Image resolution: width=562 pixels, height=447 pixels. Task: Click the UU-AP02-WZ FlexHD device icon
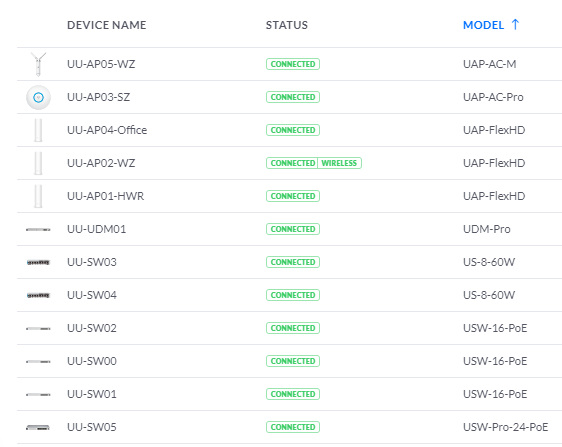click(x=38, y=163)
